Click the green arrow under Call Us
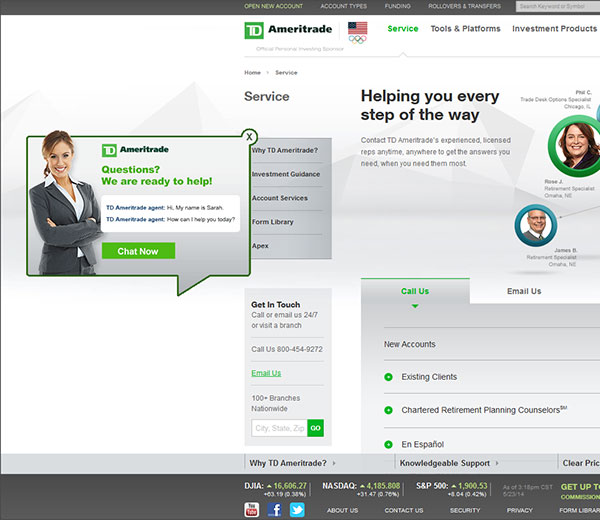Screen dimensions: 600x520 pos(415,306)
